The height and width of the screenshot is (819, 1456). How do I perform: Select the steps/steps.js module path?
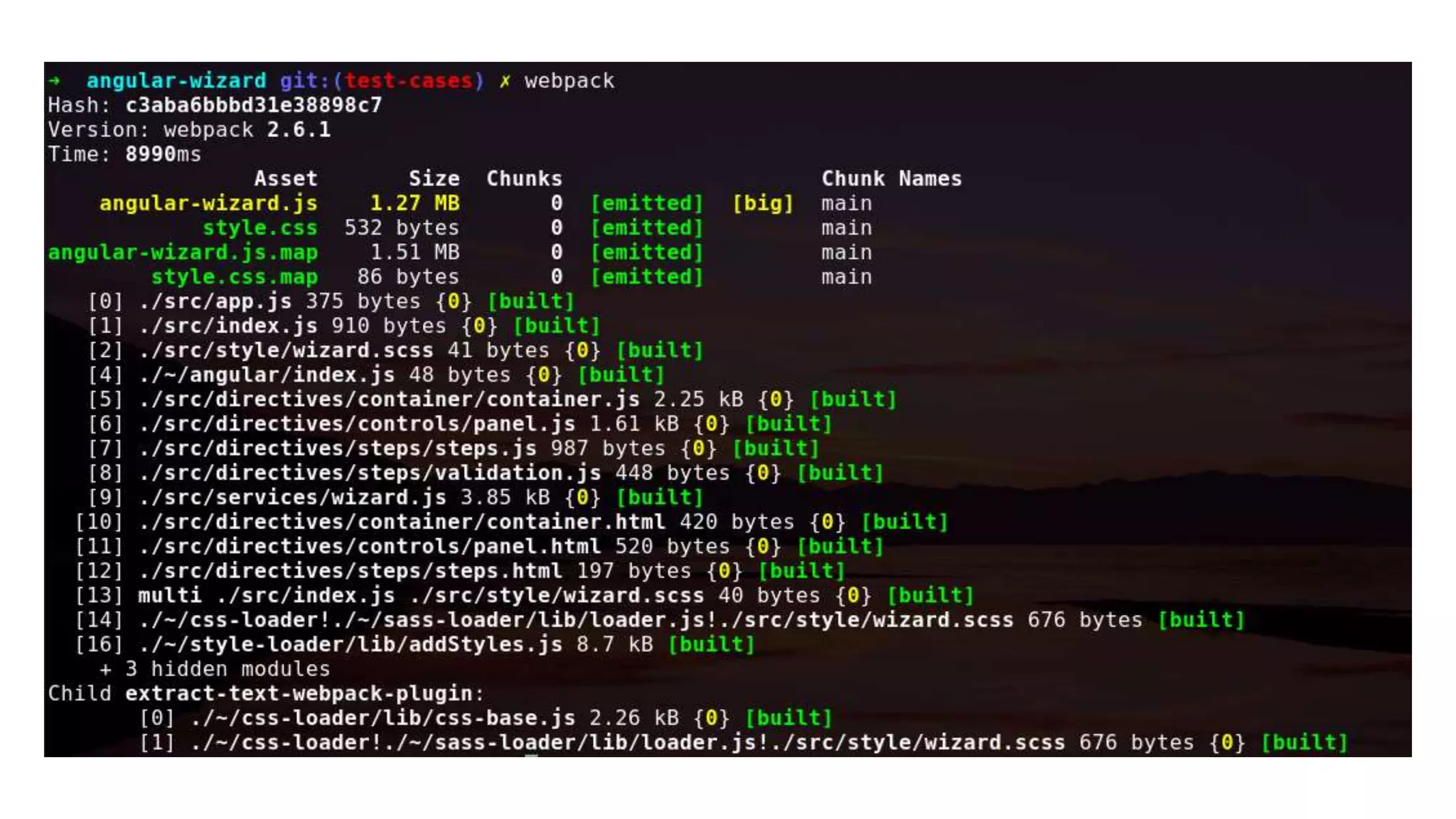(338, 449)
